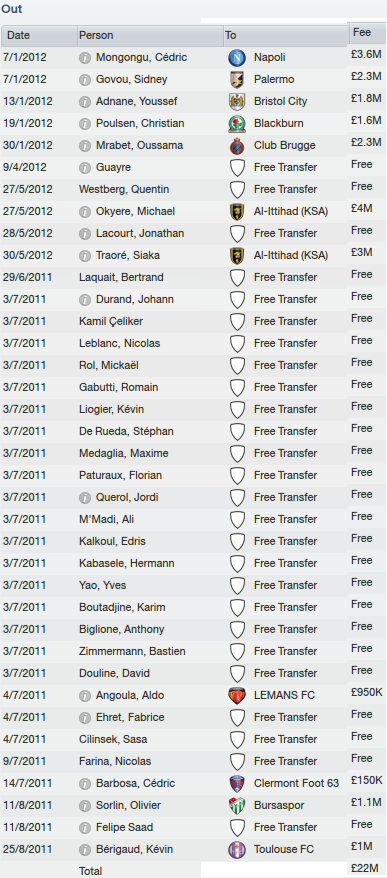
Task: Click the Blackburn club badge icon
Action: [237, 123]
